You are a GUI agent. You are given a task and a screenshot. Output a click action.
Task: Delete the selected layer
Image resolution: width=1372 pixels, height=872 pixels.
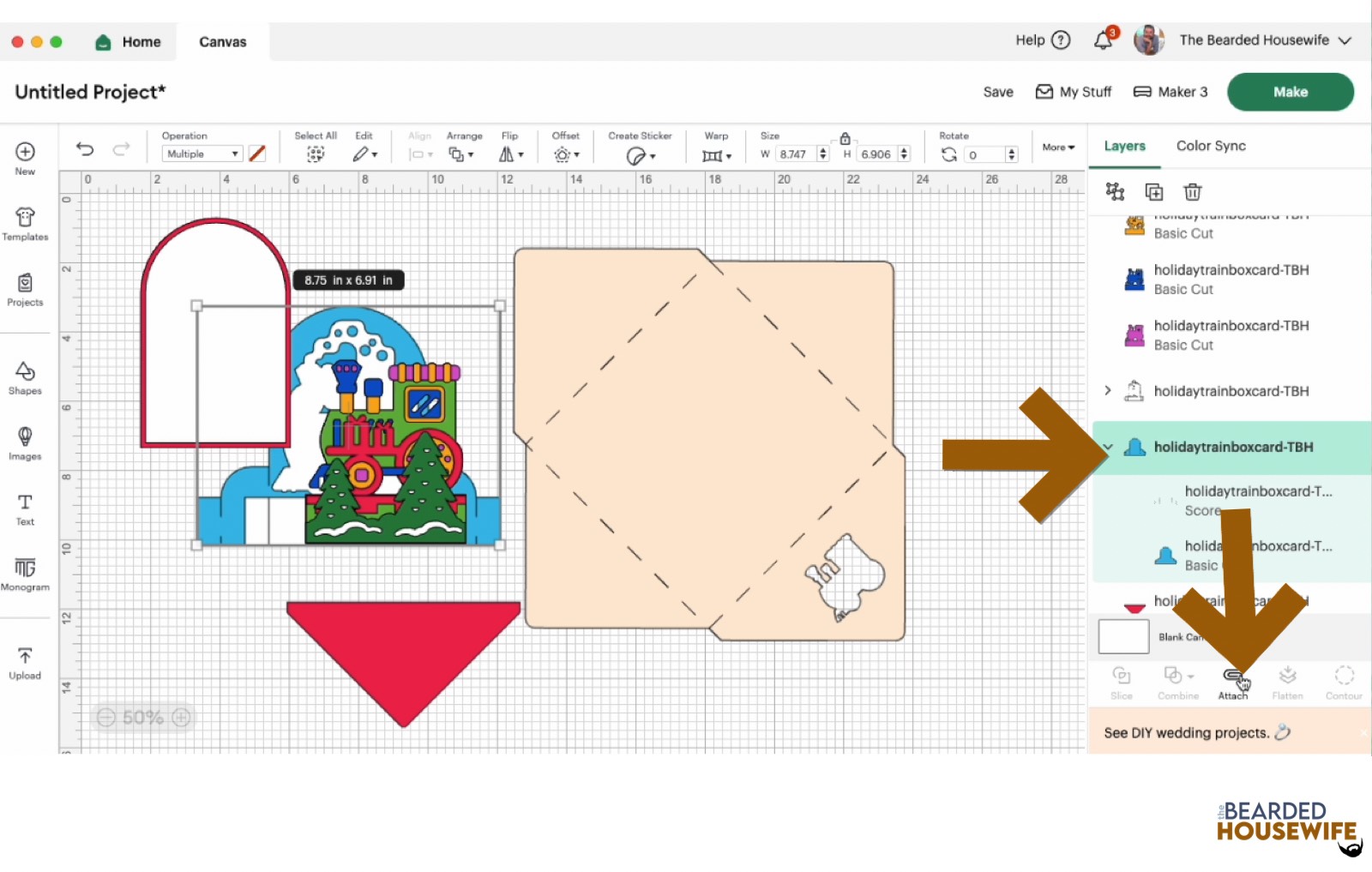click(1193, 191)
